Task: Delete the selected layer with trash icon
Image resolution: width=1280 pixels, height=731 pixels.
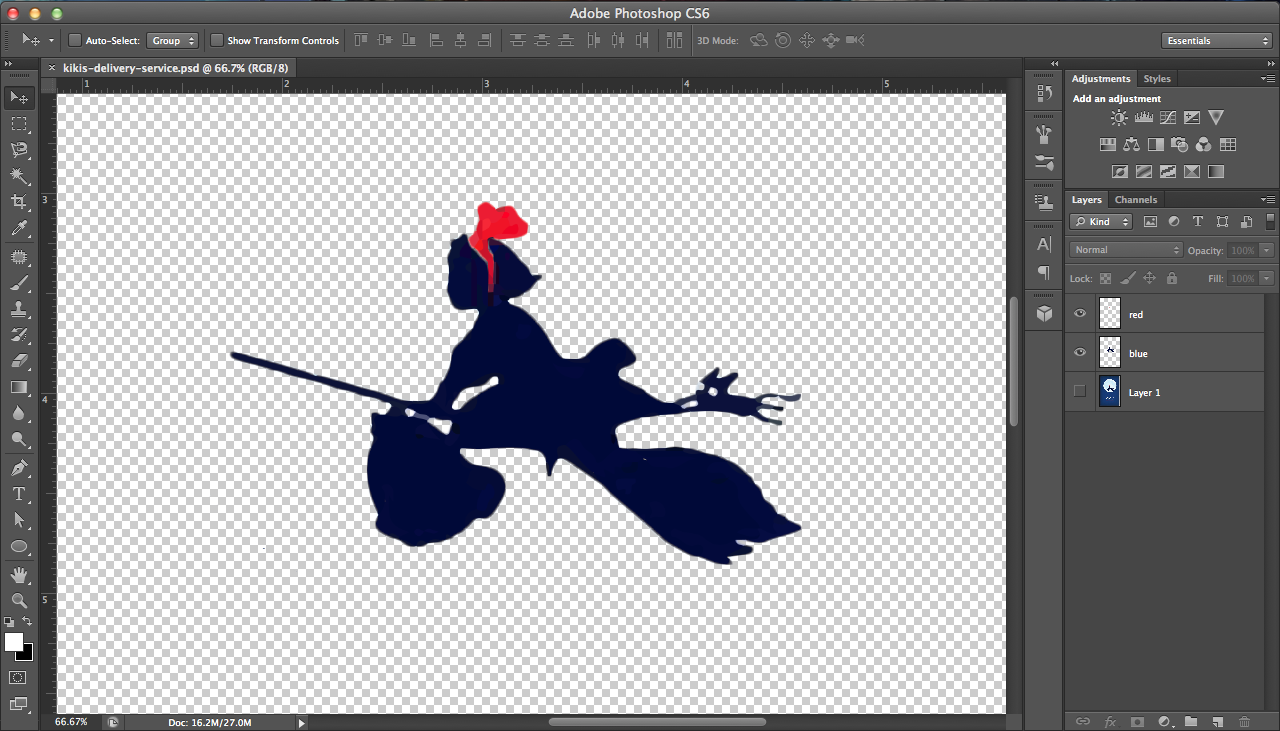Action: (1245, 721)
